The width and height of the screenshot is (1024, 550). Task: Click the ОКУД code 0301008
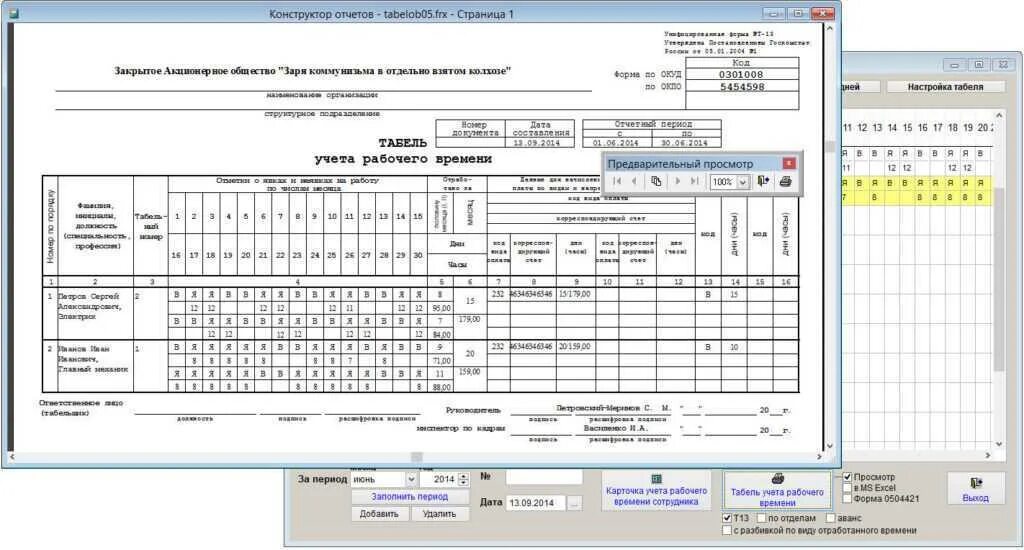[x=741, y=74]
